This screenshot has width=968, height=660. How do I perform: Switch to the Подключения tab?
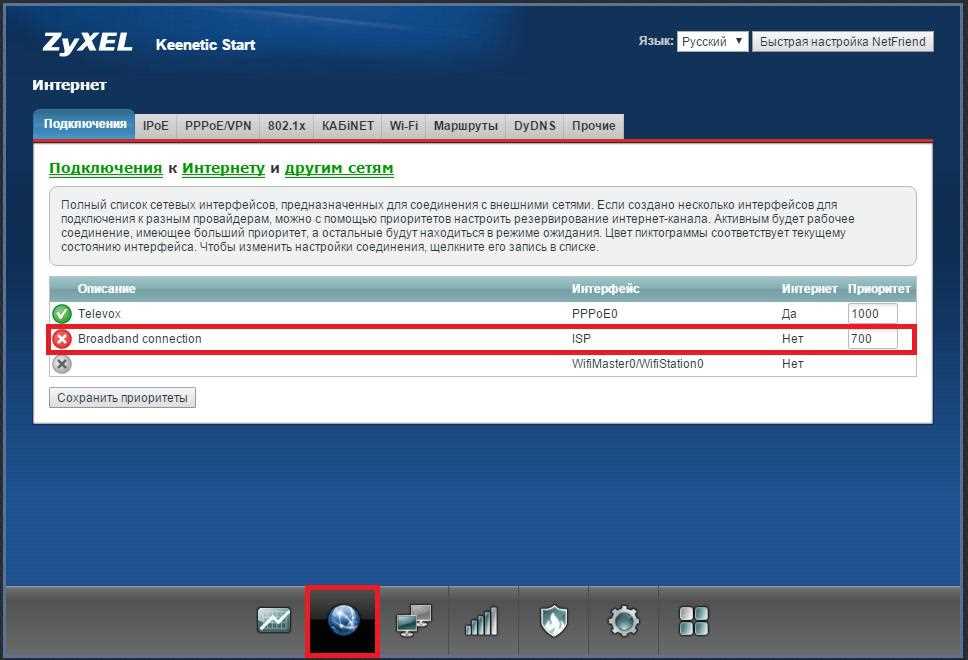pyautogui.click(x=85, y=124)
